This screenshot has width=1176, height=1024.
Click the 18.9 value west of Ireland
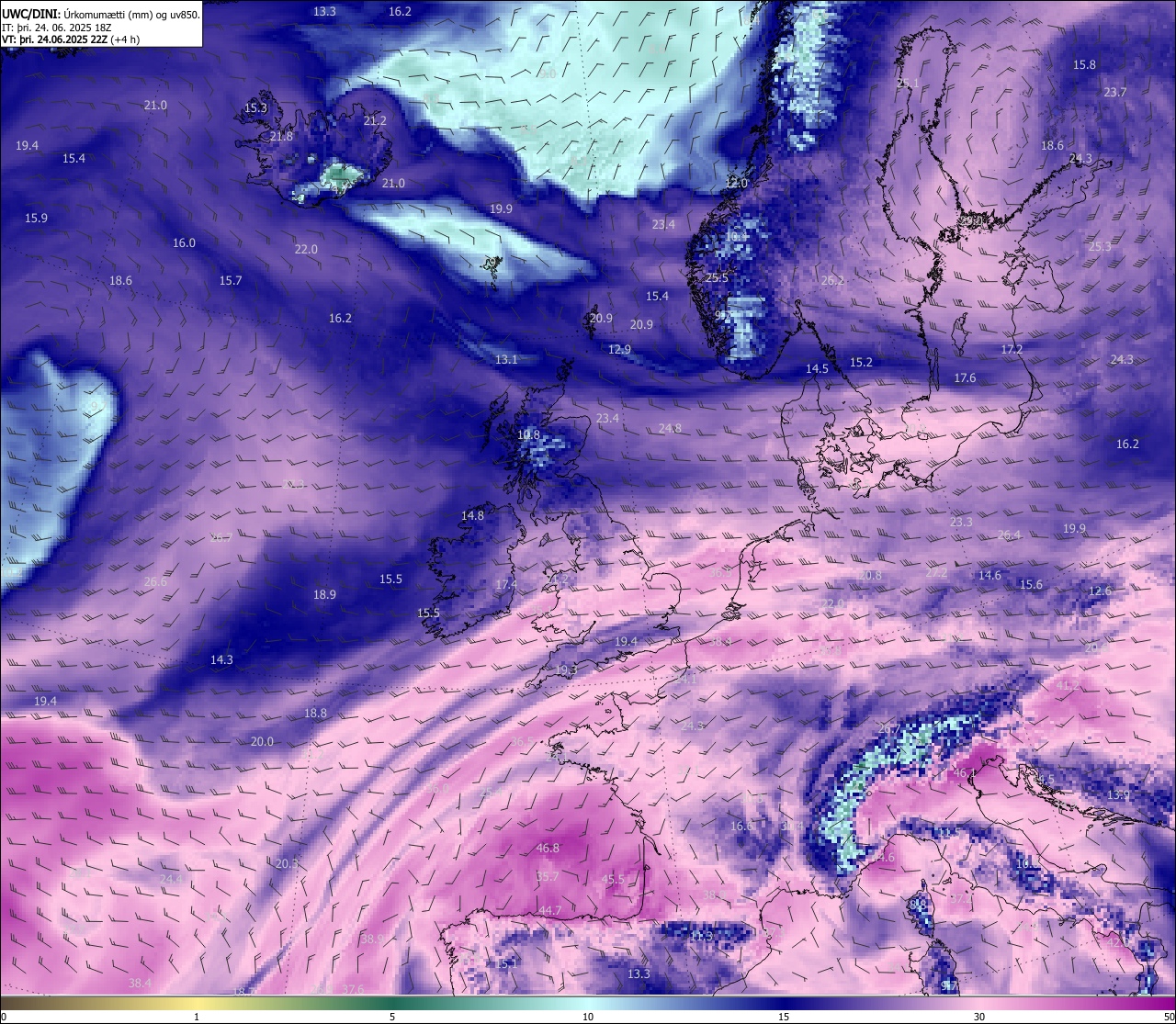324,595
